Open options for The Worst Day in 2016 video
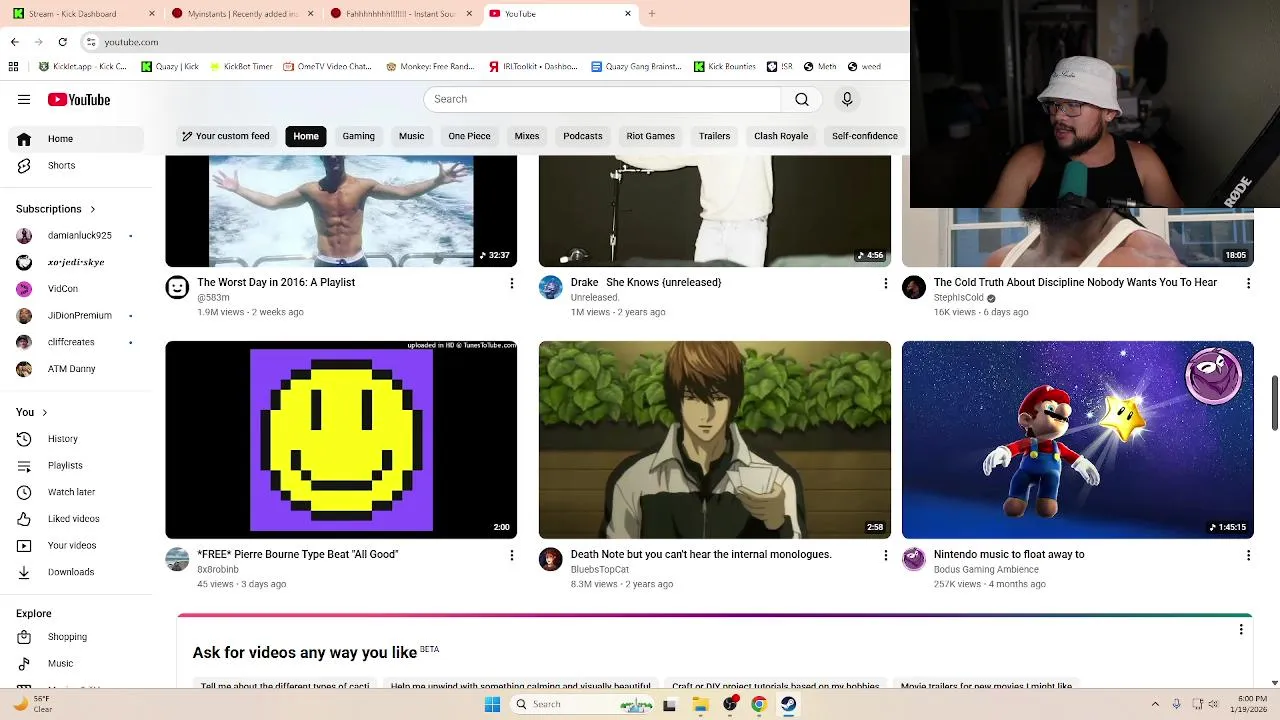Image resolution: width=1280 pixels, height=720 pixels. click(x=511, y=283)
